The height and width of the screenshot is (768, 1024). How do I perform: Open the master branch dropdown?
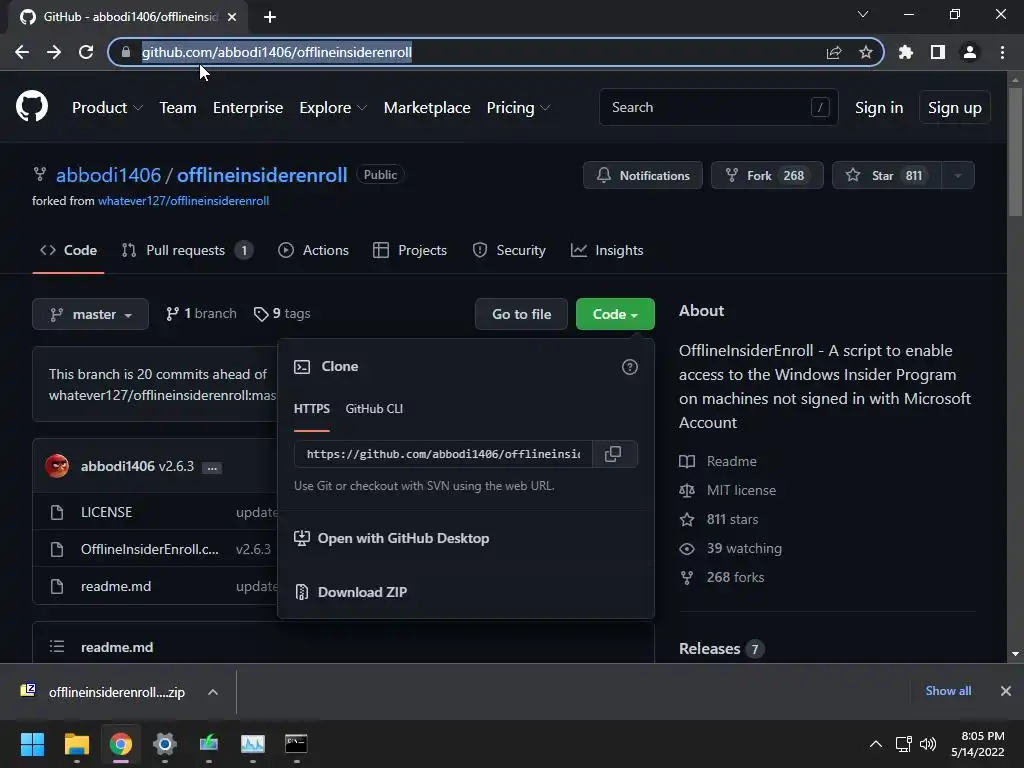(90, 314)
